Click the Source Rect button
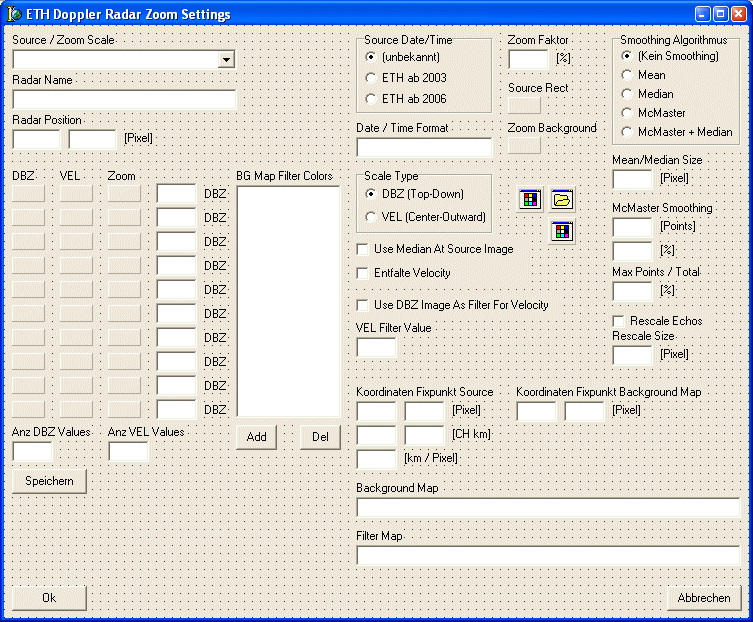Screen dimensions: 753x622 [x=524, y=105]
